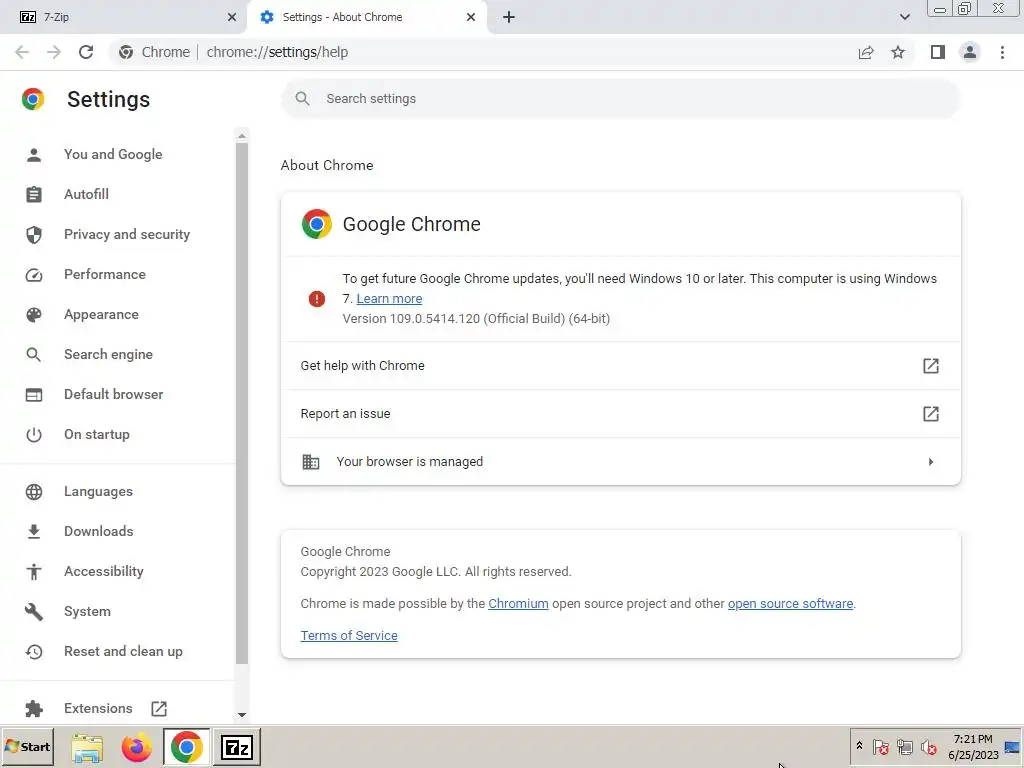Open the Performance settings page
Screen dimensions: 1024x768
(x=104, y=274)
